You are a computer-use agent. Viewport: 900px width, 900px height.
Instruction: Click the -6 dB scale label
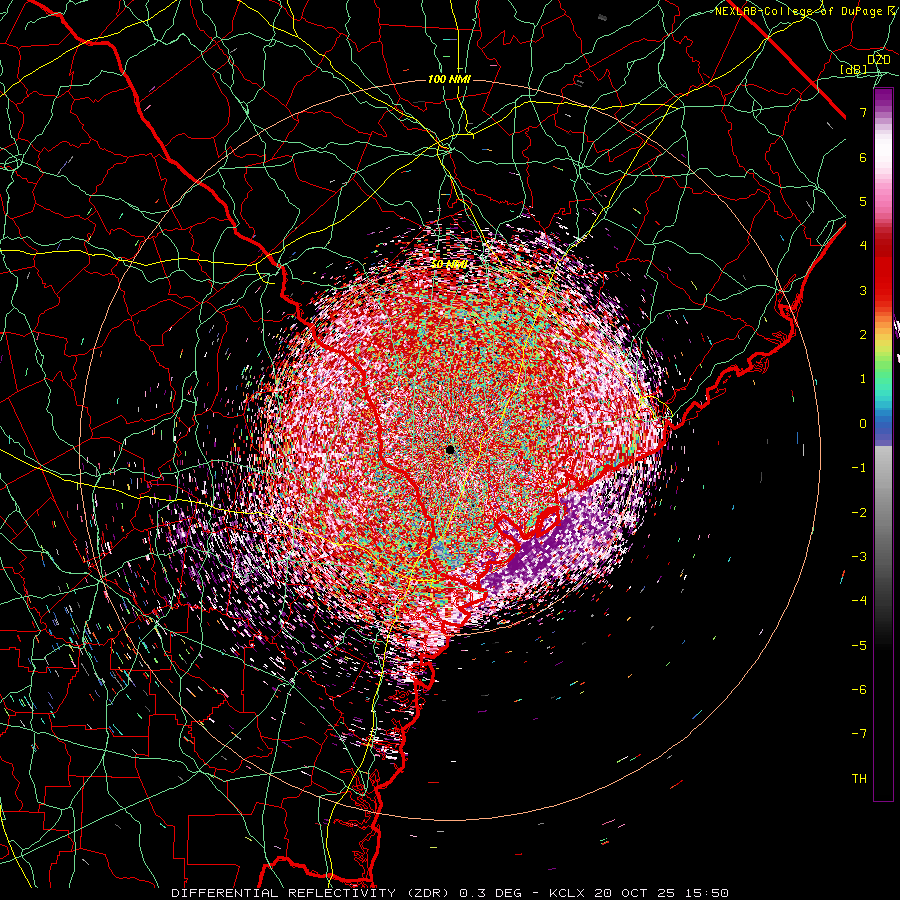[x=859, y=689]
